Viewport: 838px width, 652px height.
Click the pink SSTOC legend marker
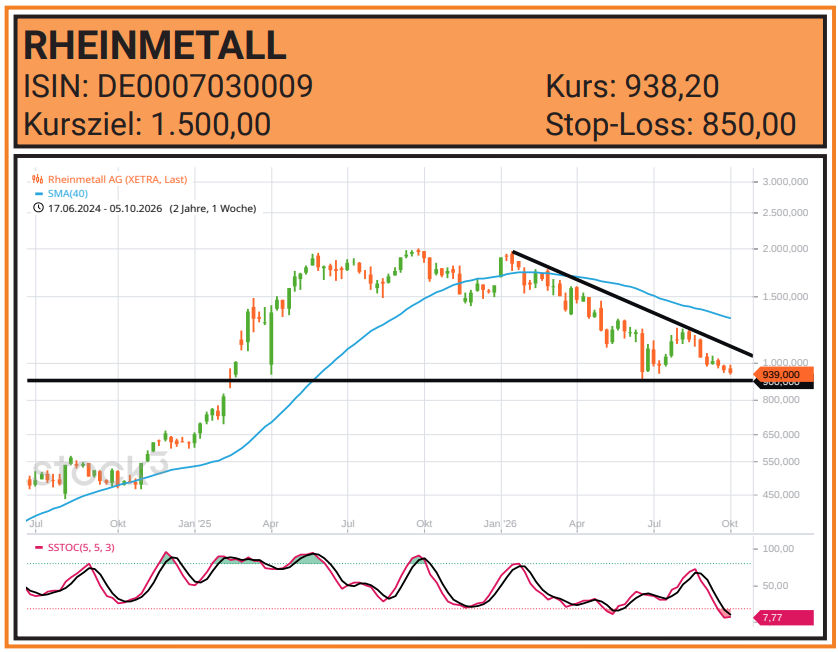pos(38,548)
